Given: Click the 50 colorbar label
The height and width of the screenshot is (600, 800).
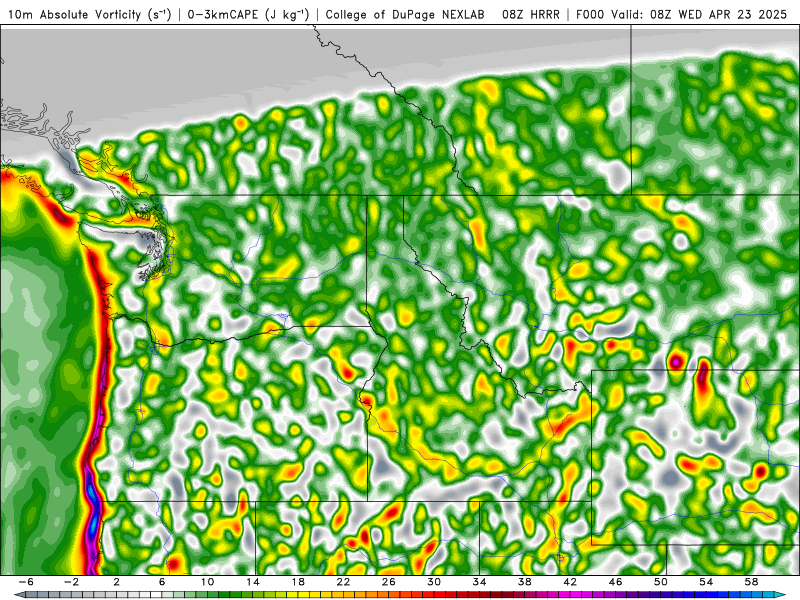Looking at the screenshot, I should click(661, 582).
